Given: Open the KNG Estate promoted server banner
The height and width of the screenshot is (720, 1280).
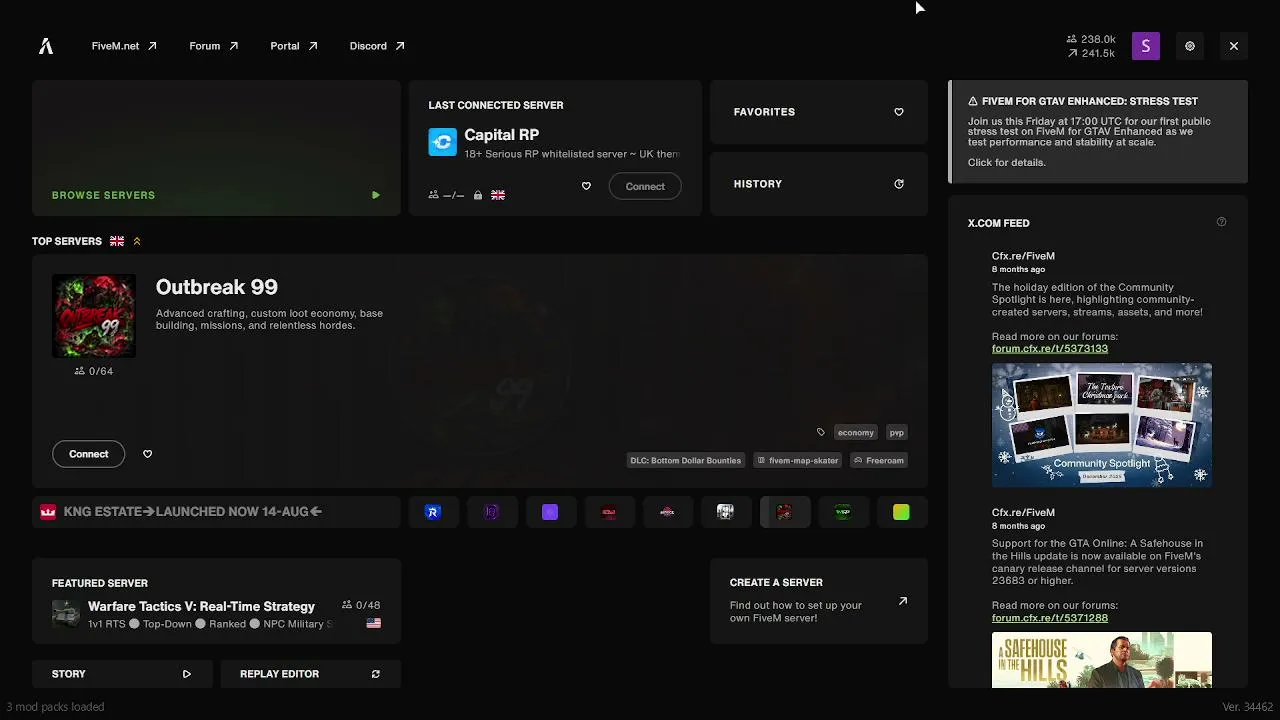Looking at the screenshot, I should (216, 512).
